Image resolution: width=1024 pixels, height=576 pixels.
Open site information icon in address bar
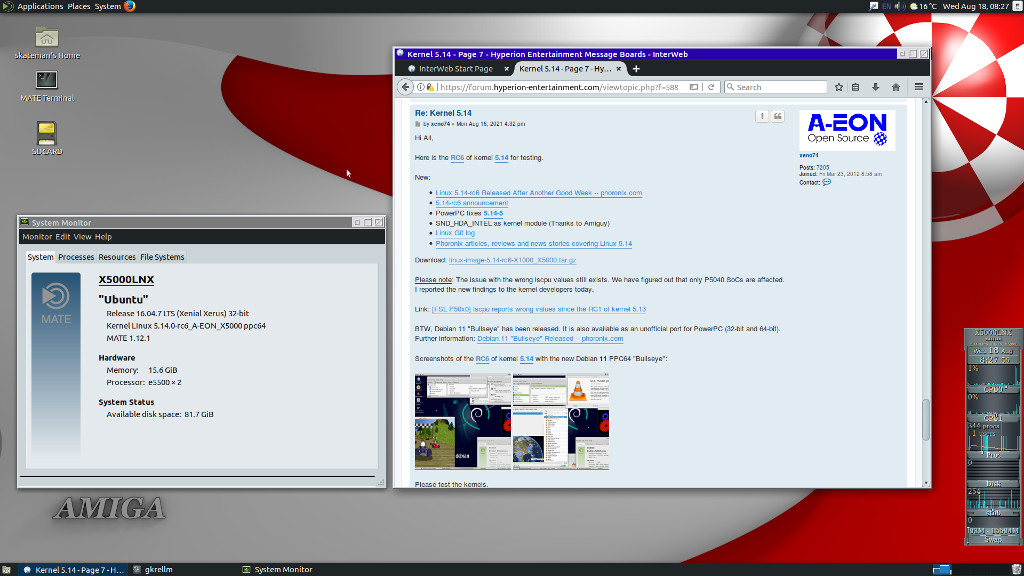pyautogui.click(x=421, y=87)
